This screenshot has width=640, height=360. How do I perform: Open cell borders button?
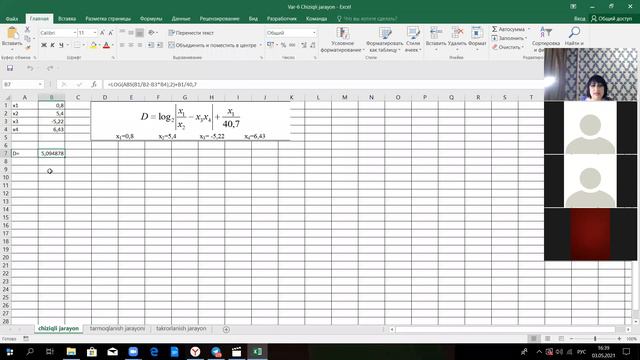pyautogui.click(x=77, y=45)
